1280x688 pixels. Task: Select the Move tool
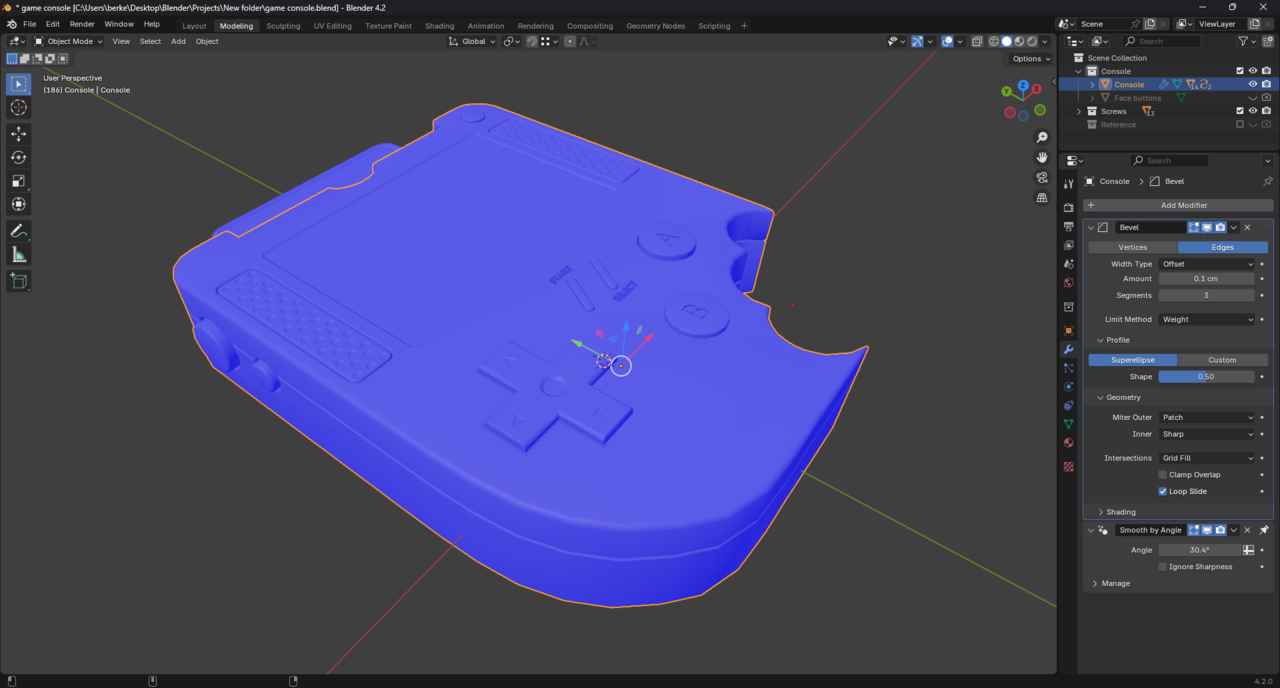pos(18,133)
